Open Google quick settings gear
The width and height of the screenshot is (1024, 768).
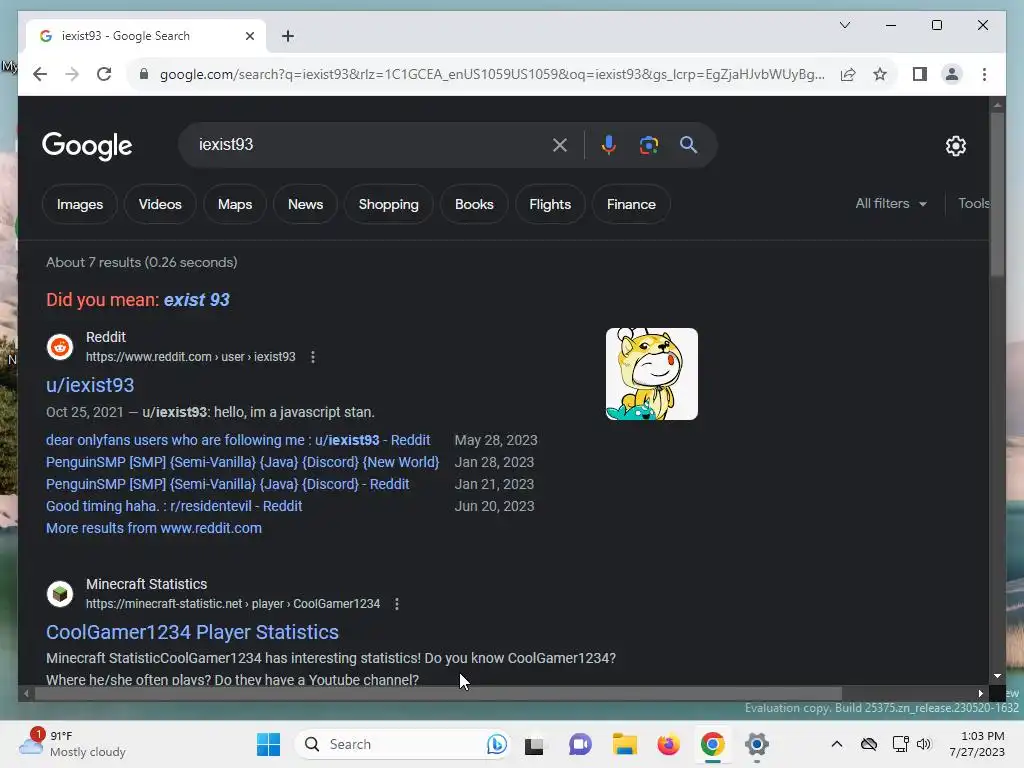pos(955,146)
